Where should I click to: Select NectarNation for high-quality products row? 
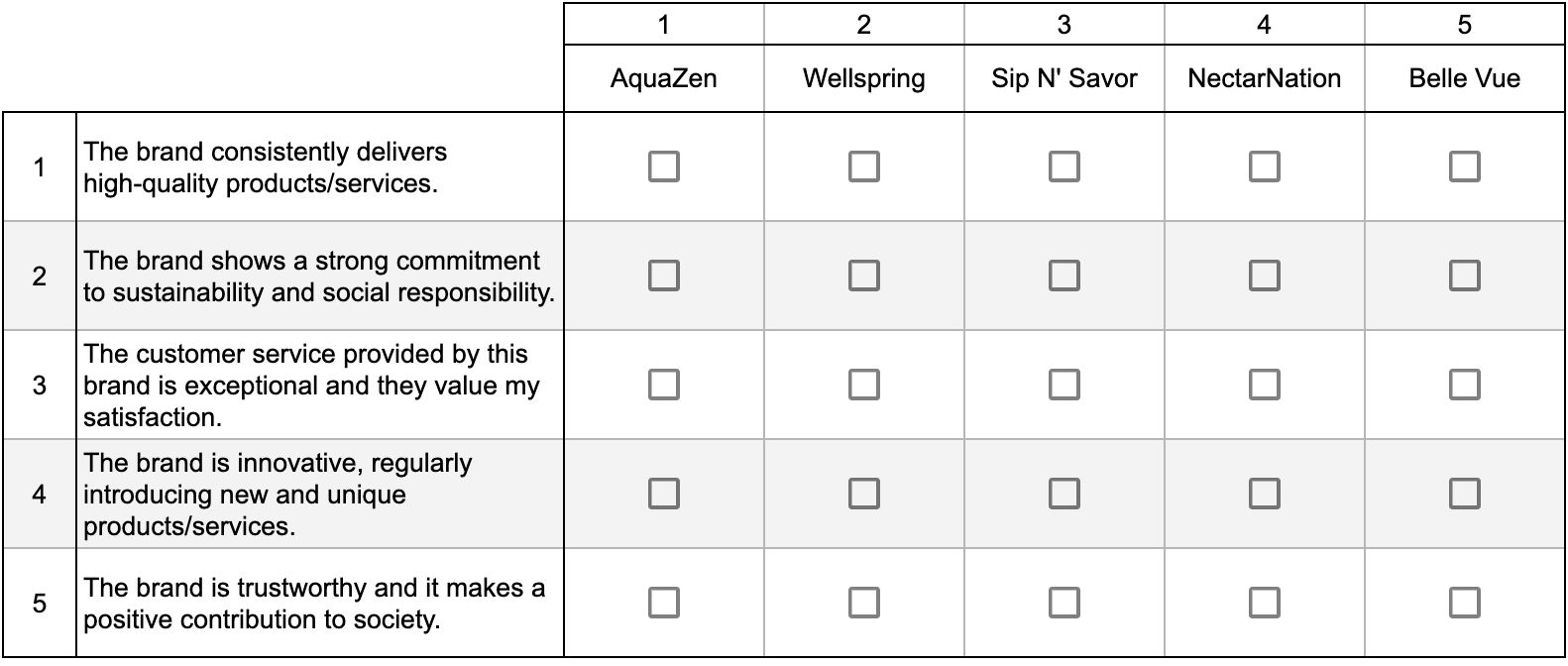coord(1264,166)
